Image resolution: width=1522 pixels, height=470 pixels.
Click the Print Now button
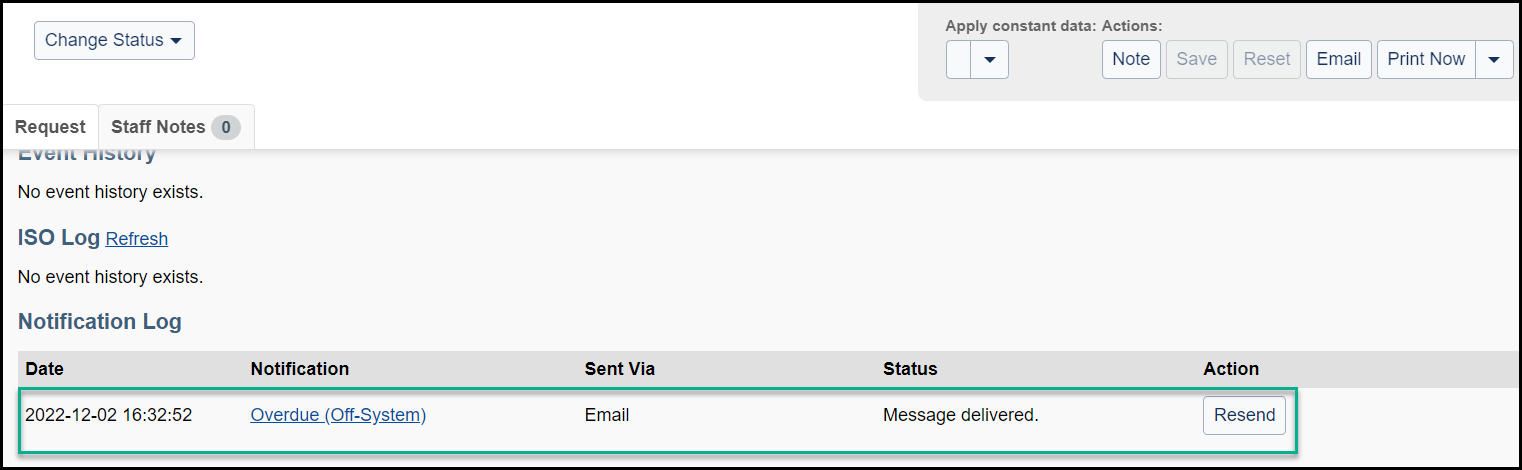(1426, 60)
